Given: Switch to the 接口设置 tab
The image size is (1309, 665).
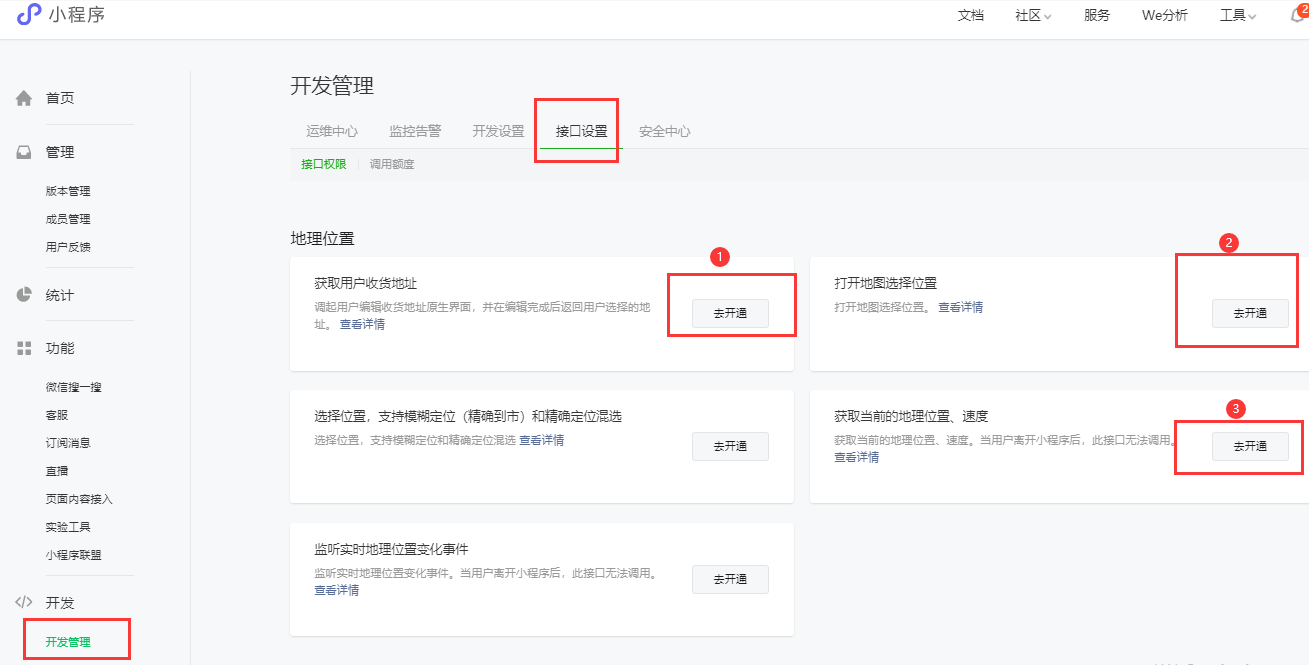Looking at the screenshot, I should click(x=581, y=131).
